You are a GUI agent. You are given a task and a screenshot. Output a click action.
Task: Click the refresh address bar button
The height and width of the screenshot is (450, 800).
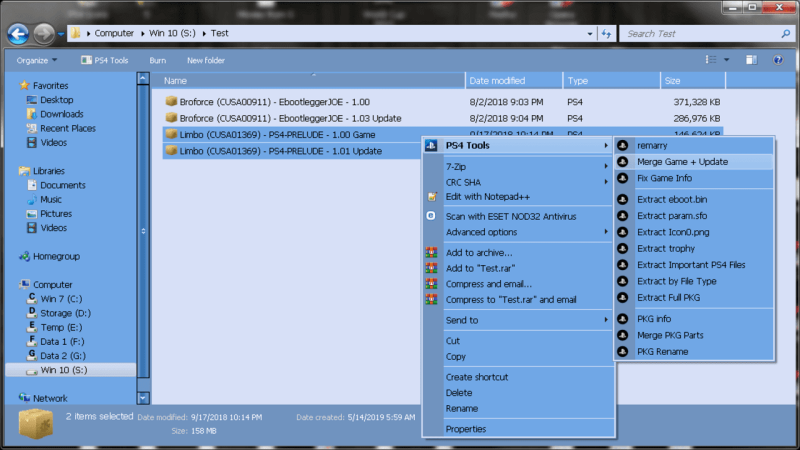(606, 34)
